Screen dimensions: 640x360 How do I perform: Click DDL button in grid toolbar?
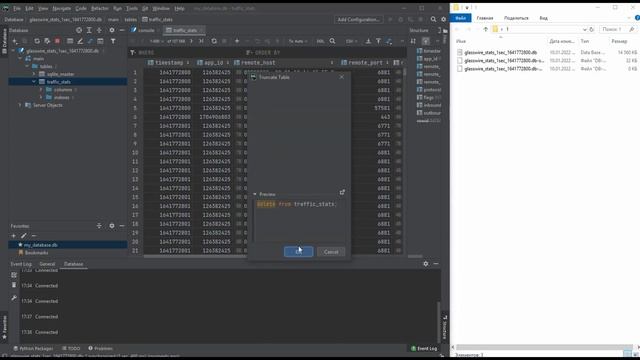[x=320, y=41]
